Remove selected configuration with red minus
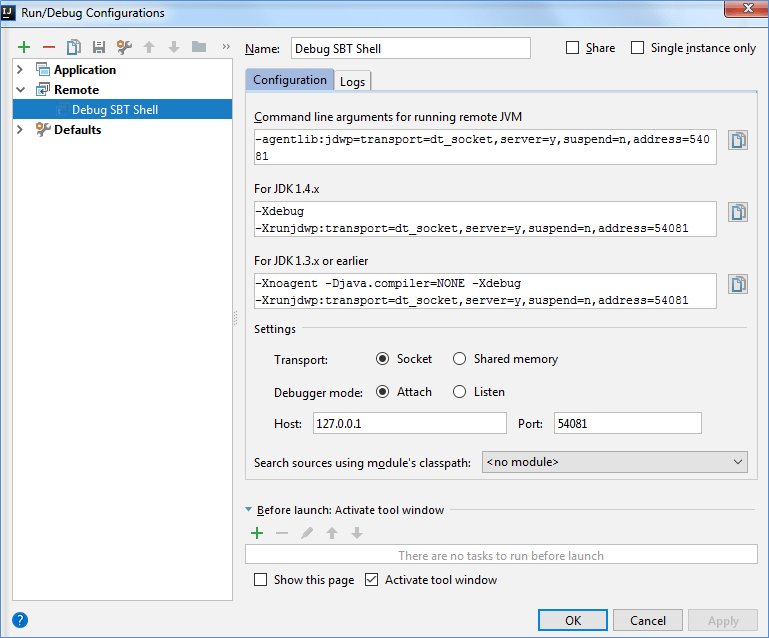Viewport: 769px width, 638px height. 49,47
